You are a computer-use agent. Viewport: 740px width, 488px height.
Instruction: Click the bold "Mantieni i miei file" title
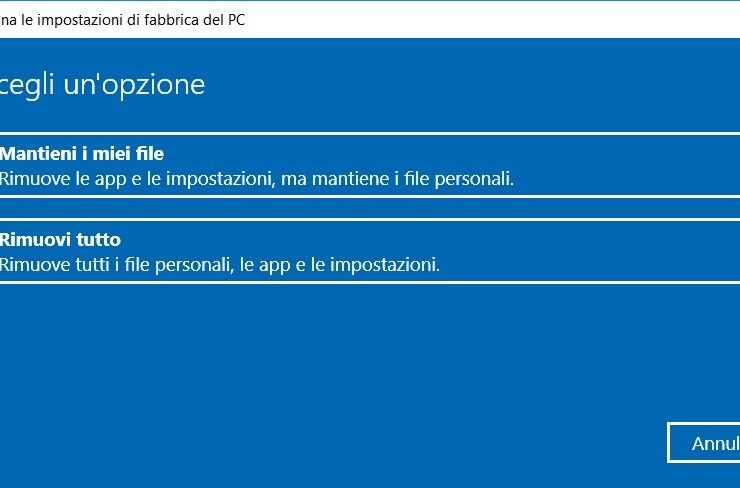tap(82, 153)
